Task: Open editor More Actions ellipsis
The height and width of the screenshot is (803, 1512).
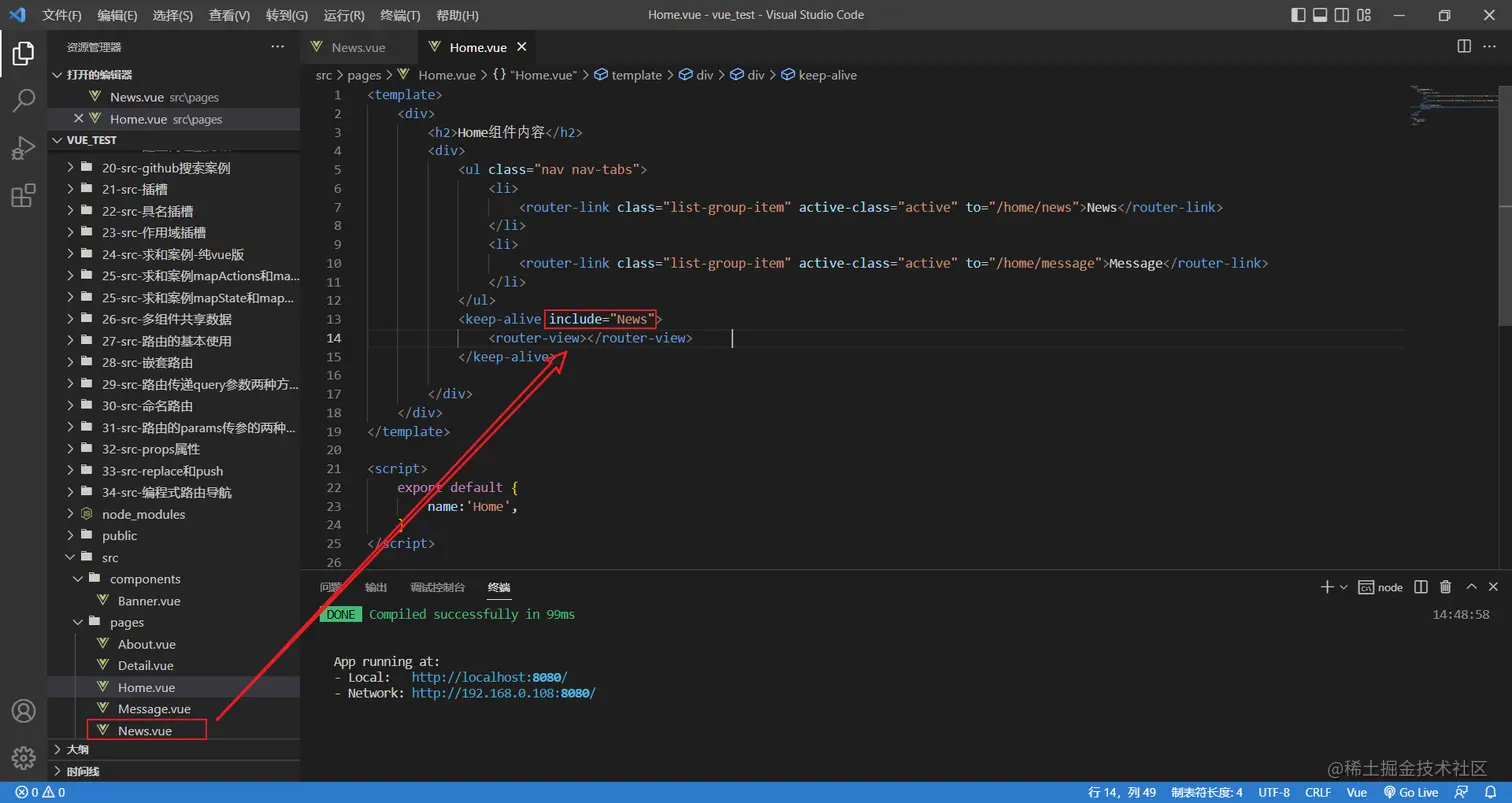Action: pyautogui.click(x=1491, y=46)
